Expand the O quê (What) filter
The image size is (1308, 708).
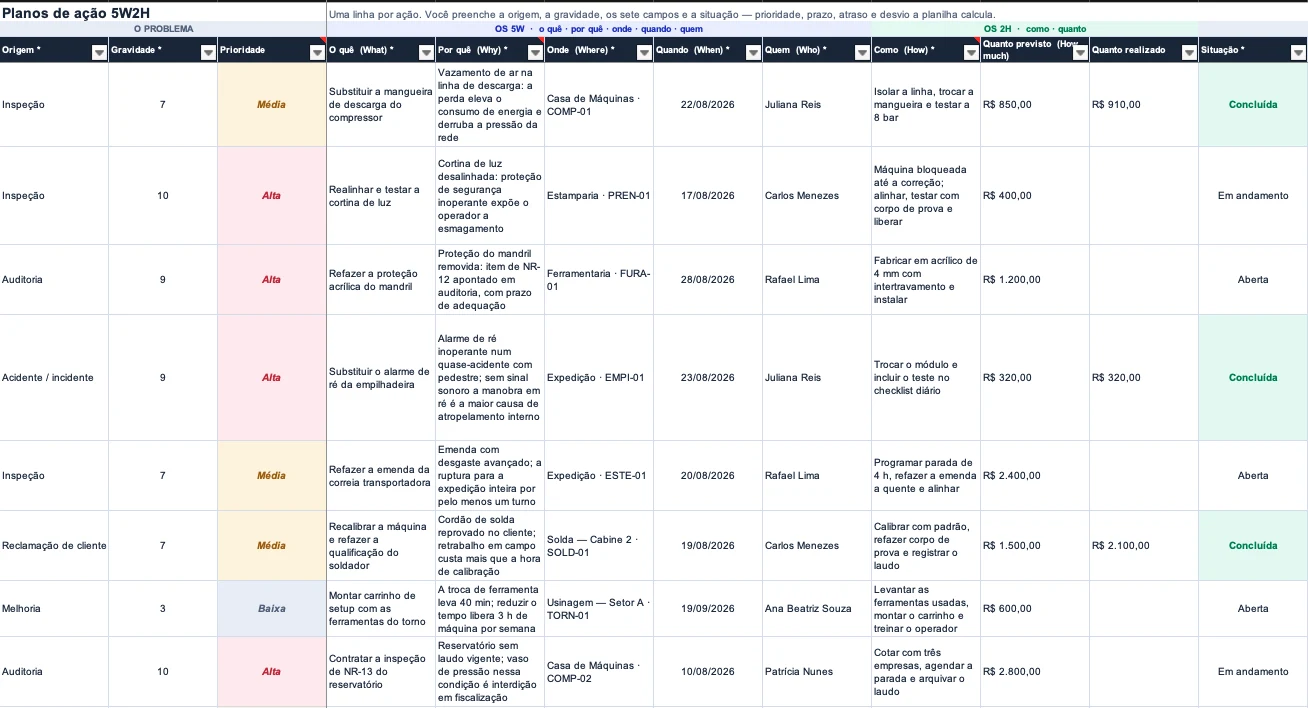coord(426,54)
